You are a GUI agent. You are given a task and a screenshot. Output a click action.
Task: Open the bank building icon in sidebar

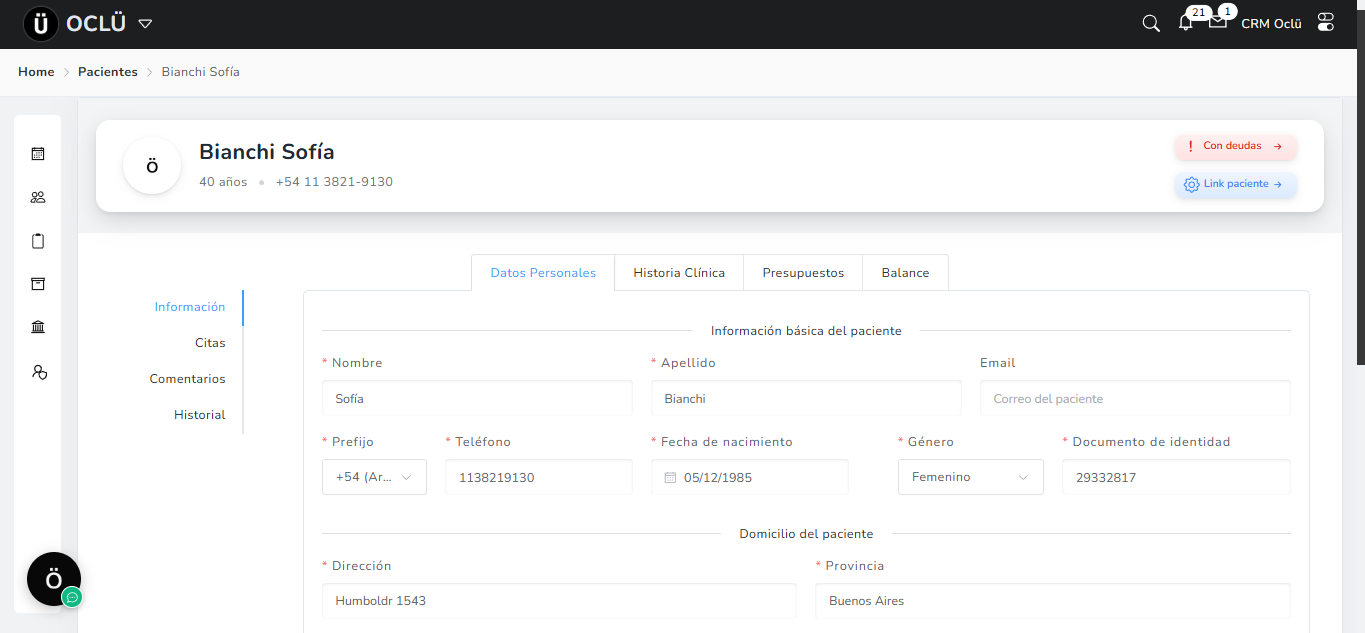(38, 328)
